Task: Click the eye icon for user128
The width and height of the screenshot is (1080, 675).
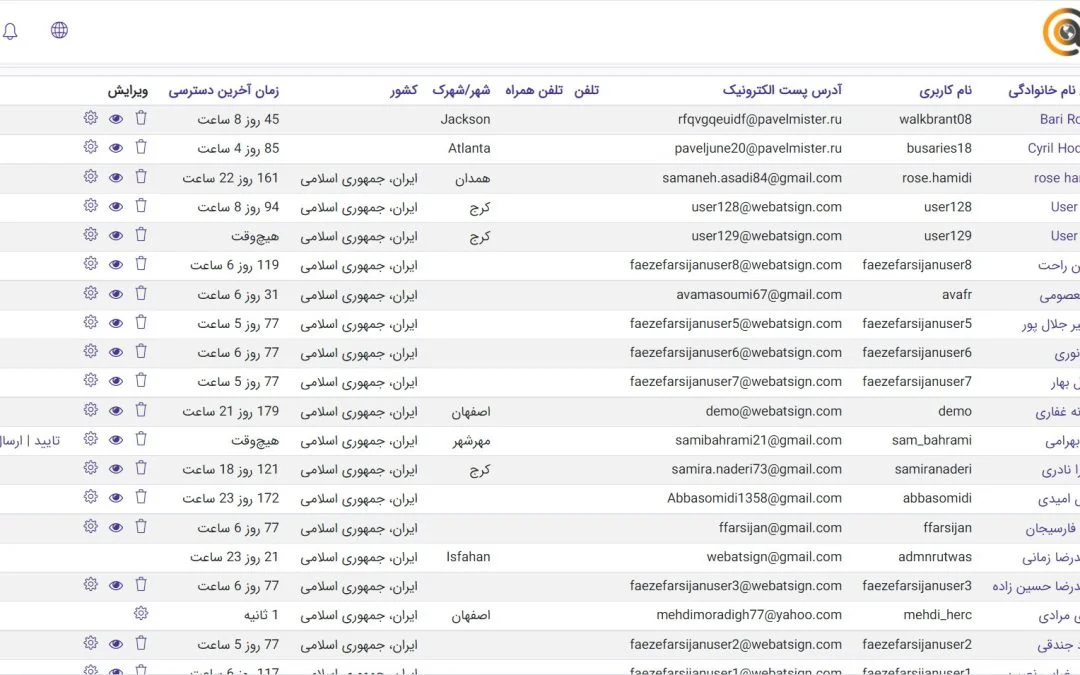Action: [116, 207]
